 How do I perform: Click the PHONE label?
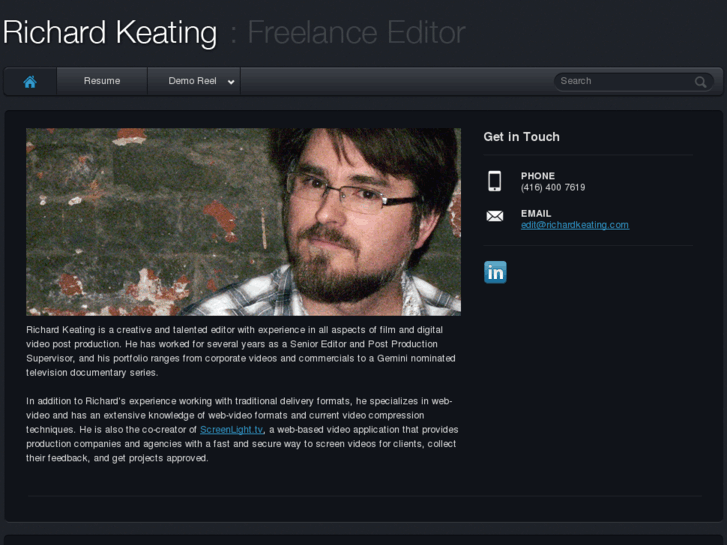pyautogui.click(x=538, y=176)
